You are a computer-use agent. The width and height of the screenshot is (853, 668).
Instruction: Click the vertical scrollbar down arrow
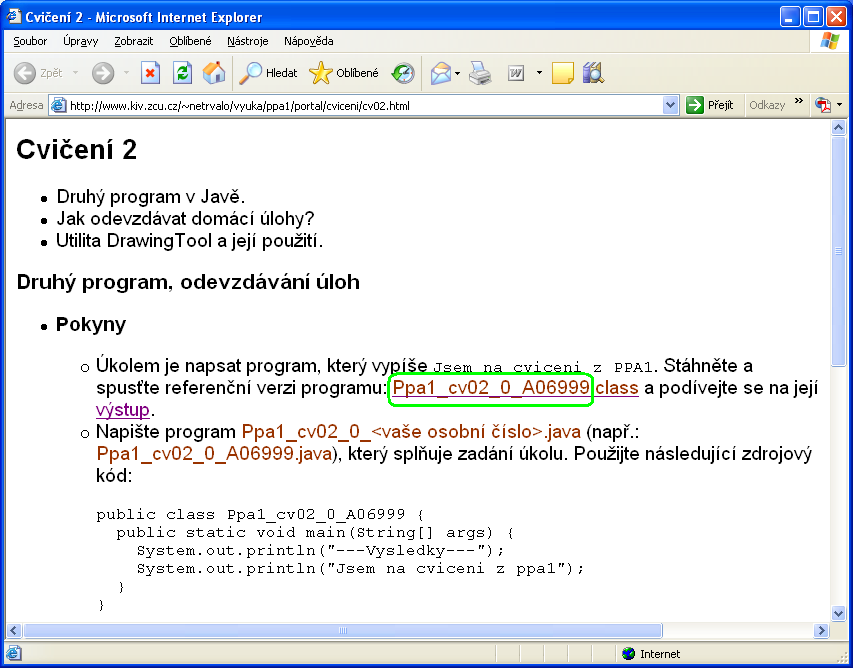click(x=838, y=613)
